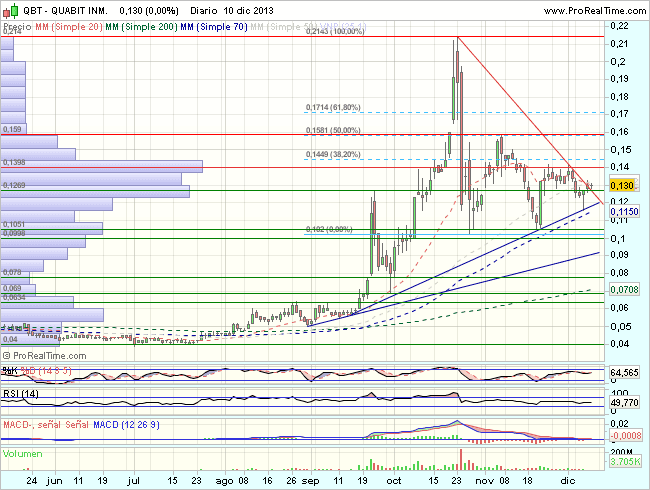This screenshot has height=490, width=650.
Task: Click the candlestick chart icon beside QBT
Action: (x=11, y=11)
